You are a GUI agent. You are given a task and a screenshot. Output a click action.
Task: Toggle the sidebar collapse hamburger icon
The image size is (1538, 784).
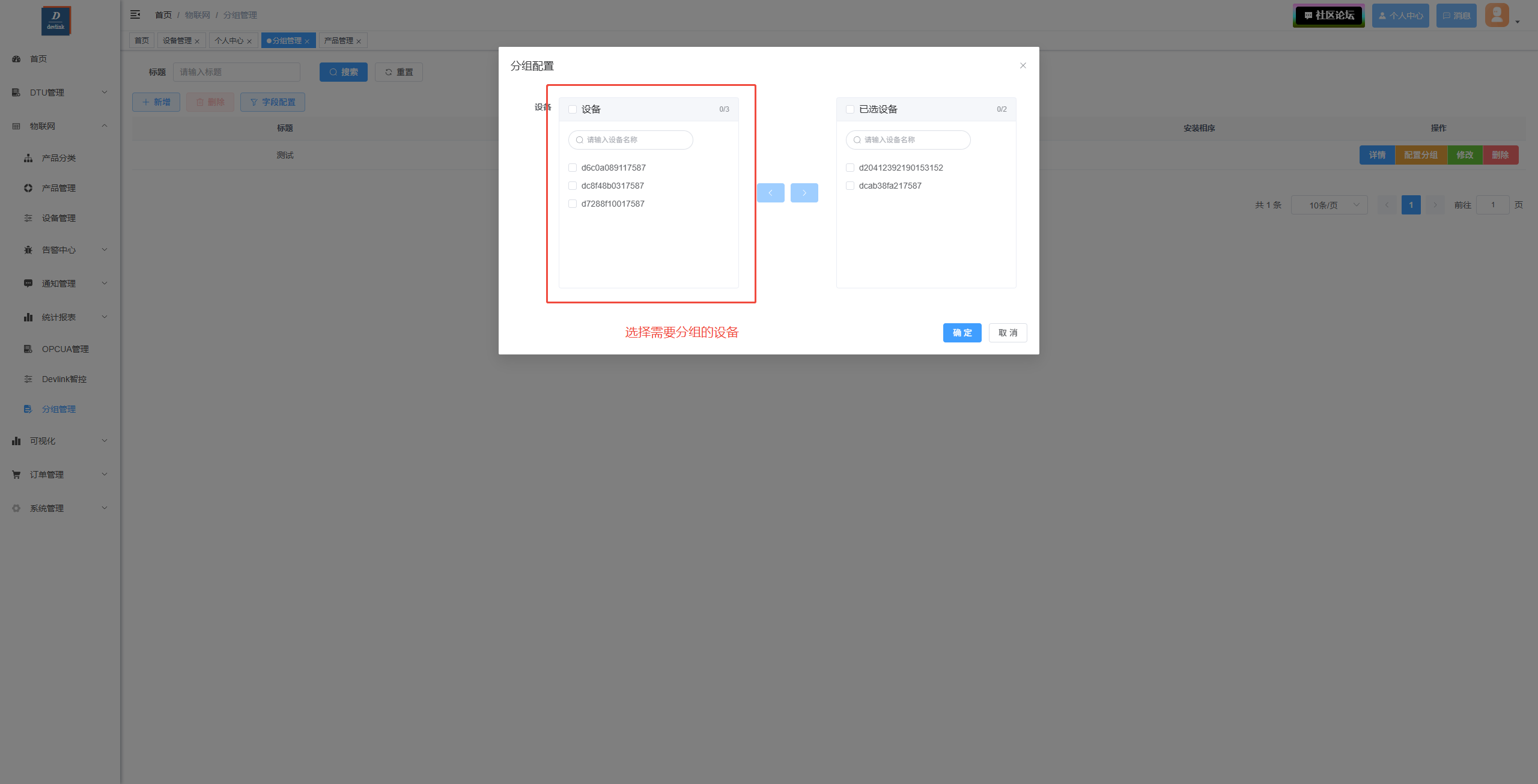[135, 14]
